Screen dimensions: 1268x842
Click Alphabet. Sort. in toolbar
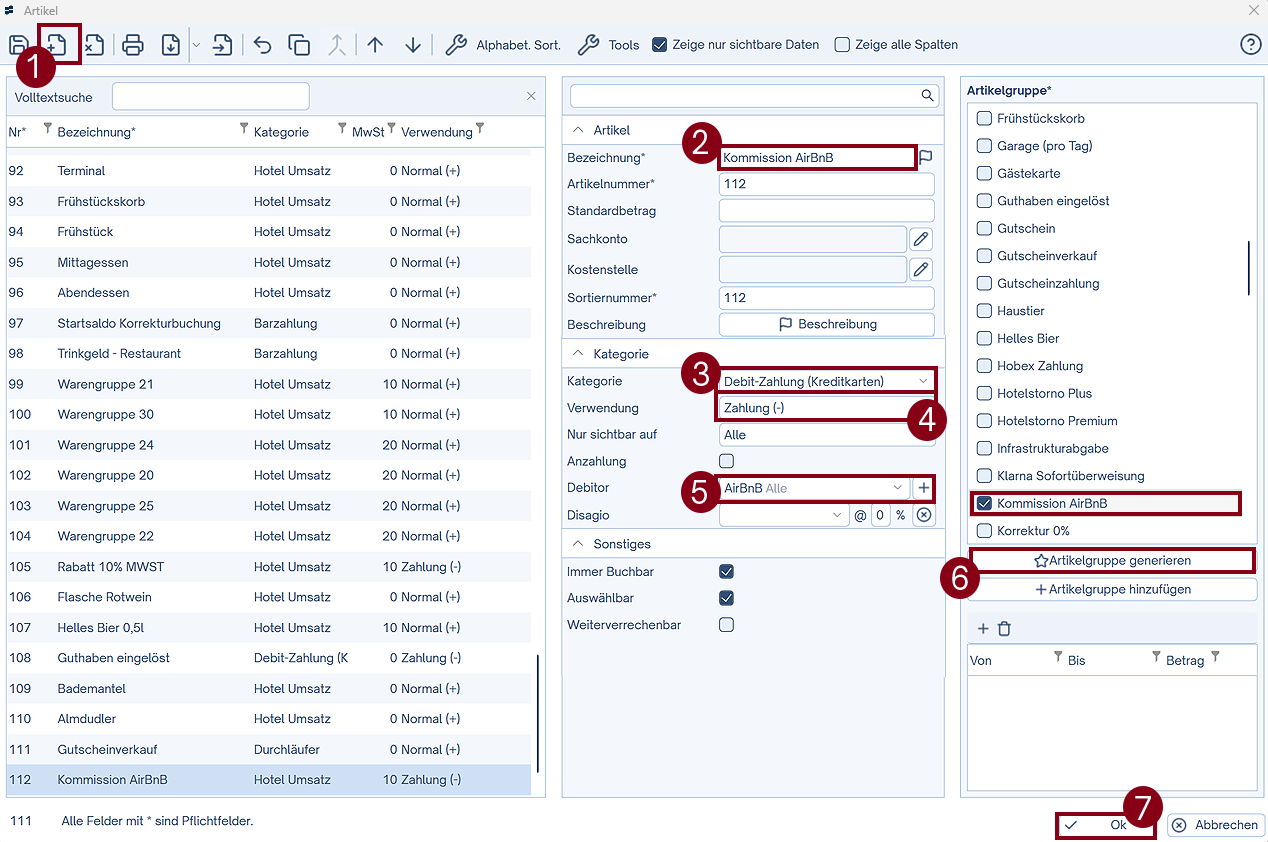click(503, 45)
